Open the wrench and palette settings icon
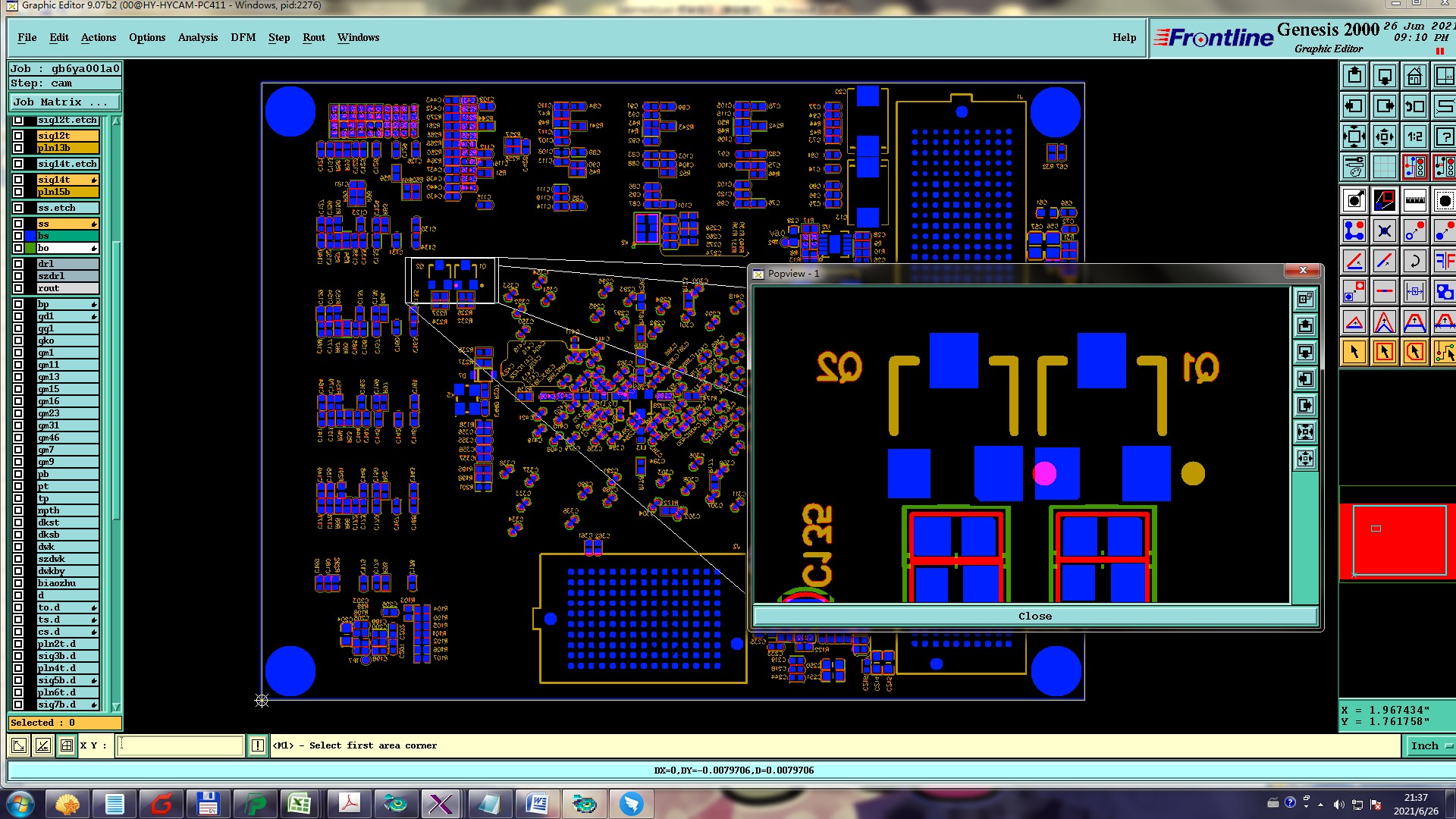Image resolution: width=1456 pixels, height=819 pixels. (1354, 167)
